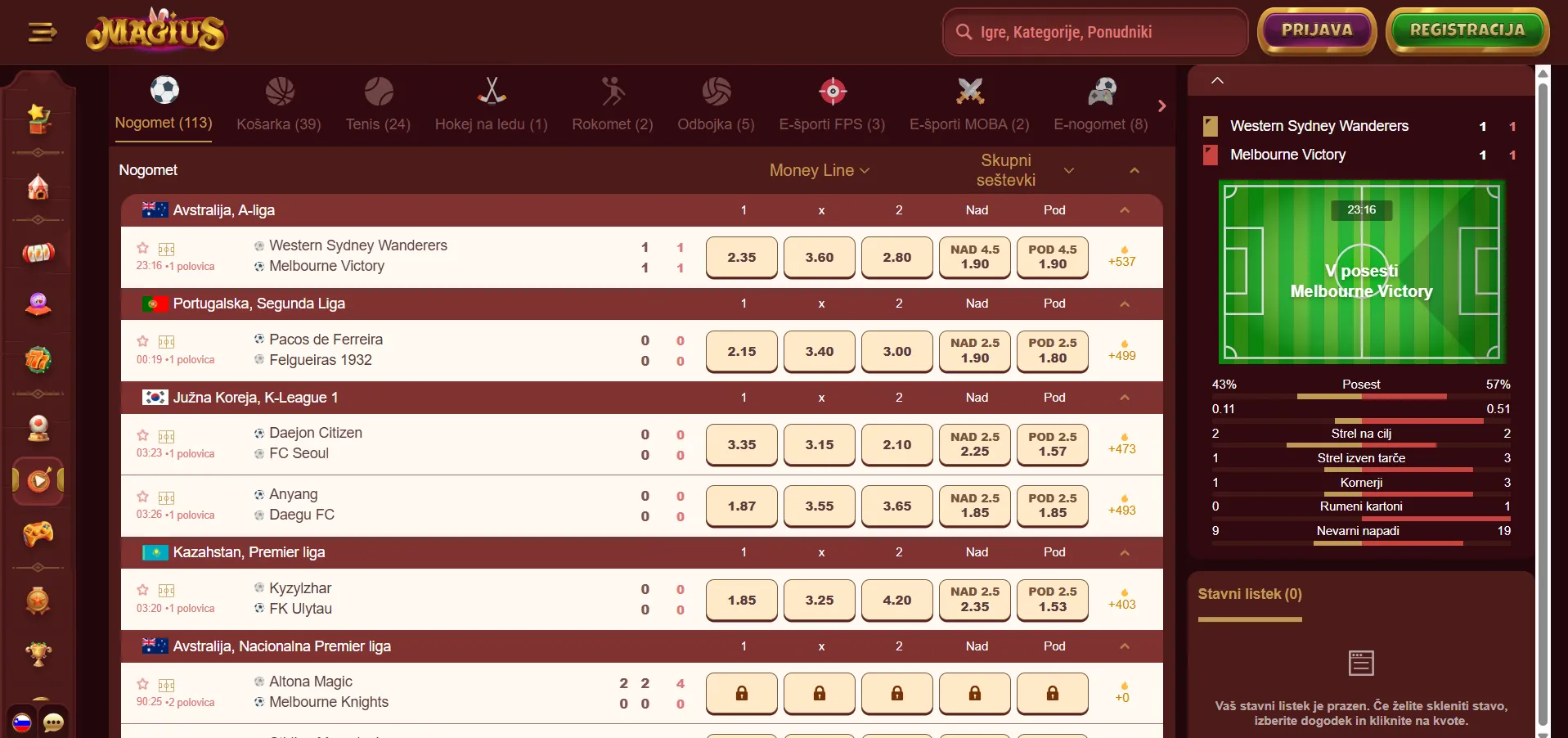Viewport: 1568px width, 738px height.
Task: Select the live play target sidebar icon
Action: pos(38,480)
